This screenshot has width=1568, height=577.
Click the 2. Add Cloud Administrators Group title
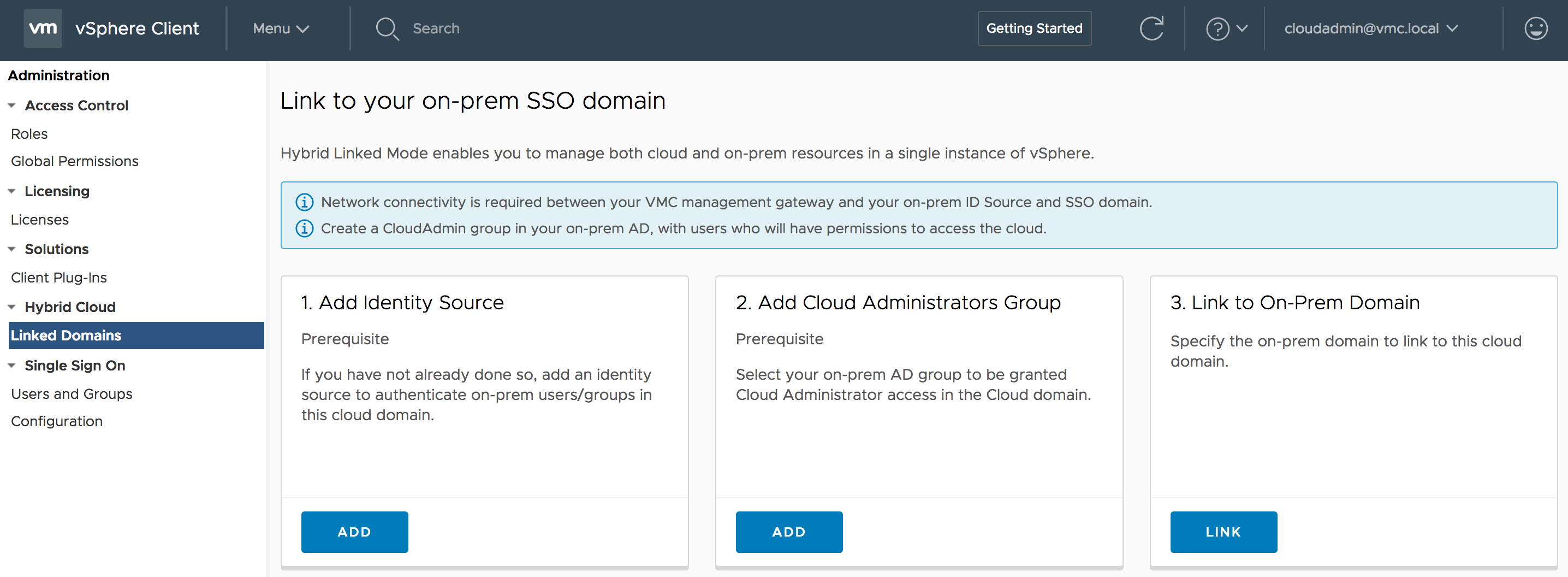(x=898, y=303)
